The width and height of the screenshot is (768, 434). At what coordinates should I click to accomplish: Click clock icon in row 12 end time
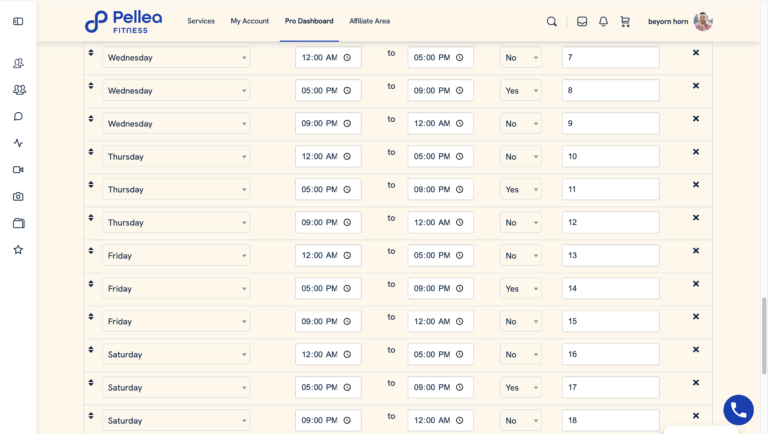459,222
